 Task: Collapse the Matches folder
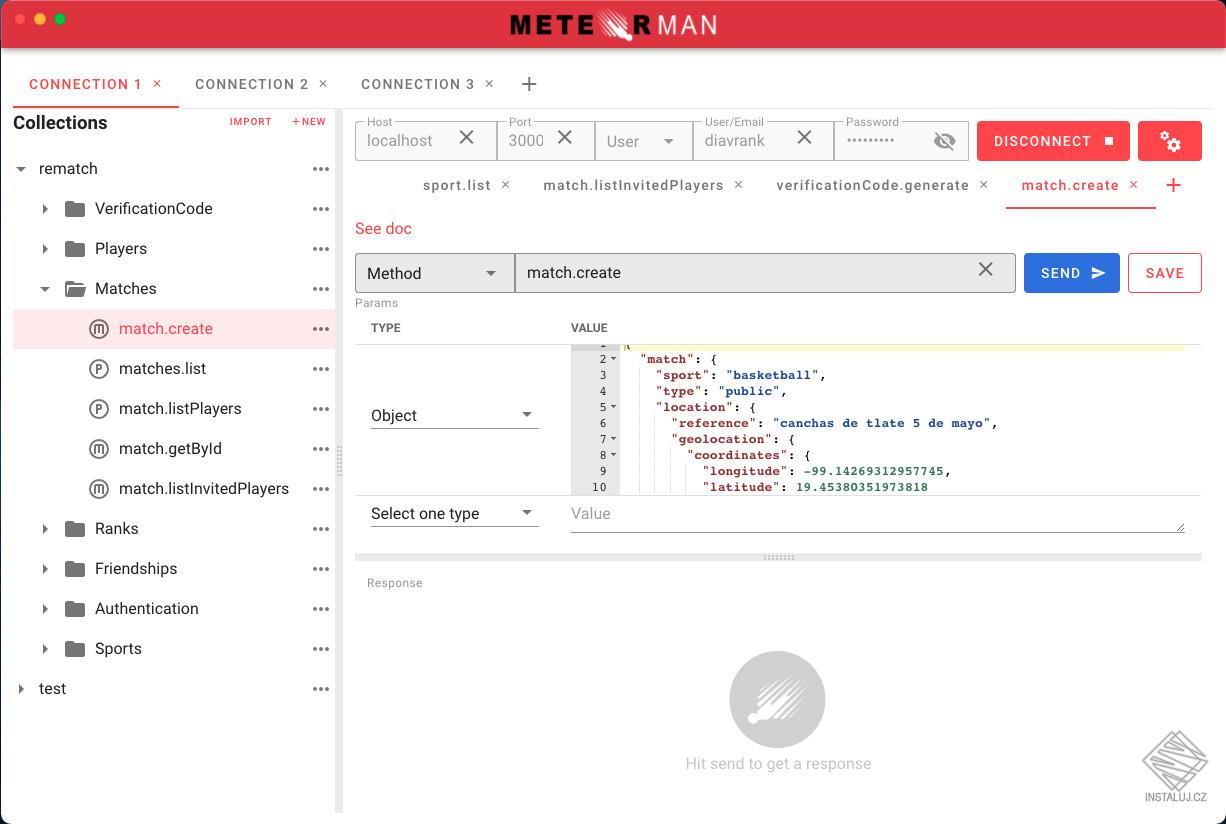pos(45,289)
